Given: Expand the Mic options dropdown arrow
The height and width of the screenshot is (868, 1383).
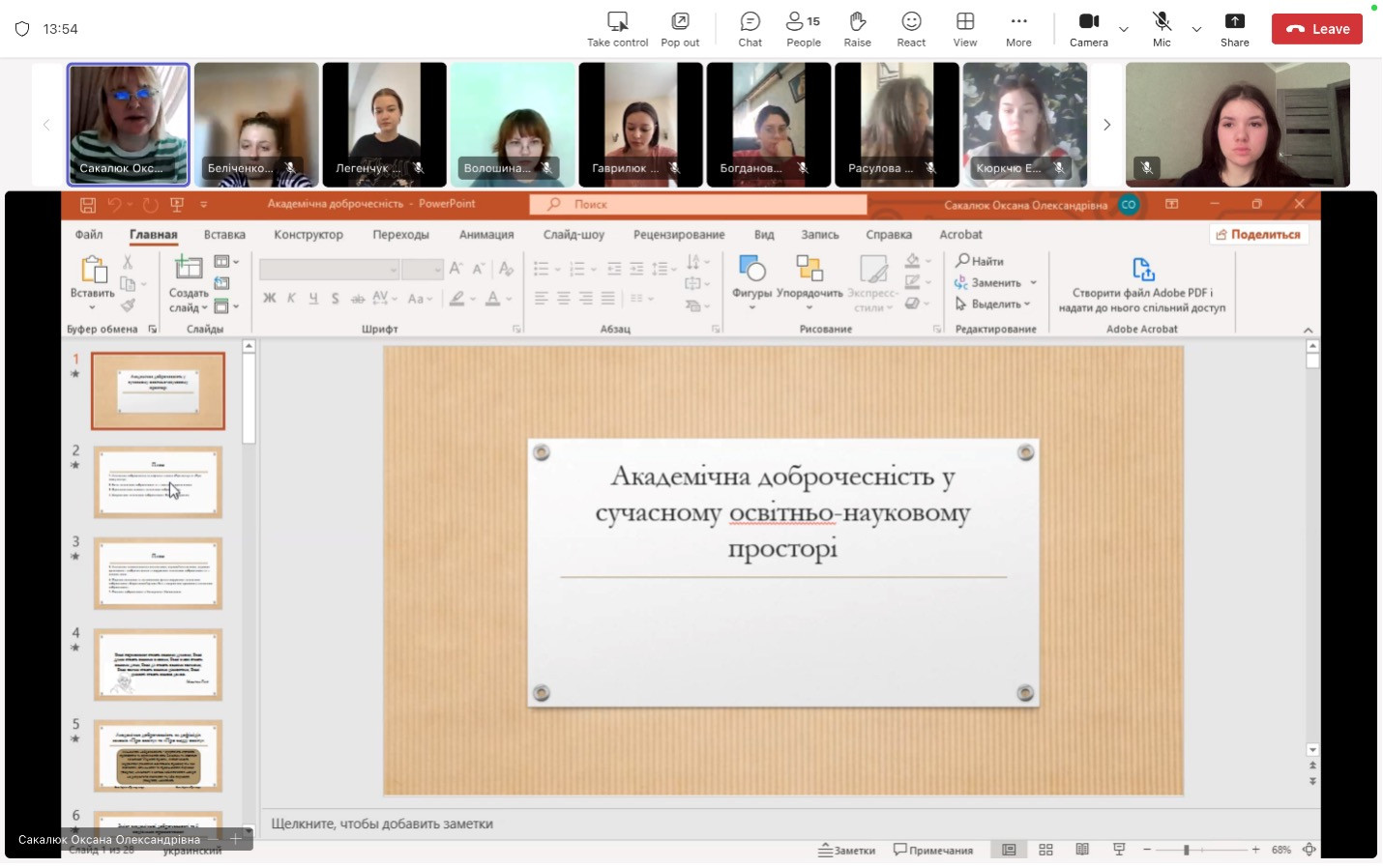Looking at the screenshot, I should point(1196,30).
